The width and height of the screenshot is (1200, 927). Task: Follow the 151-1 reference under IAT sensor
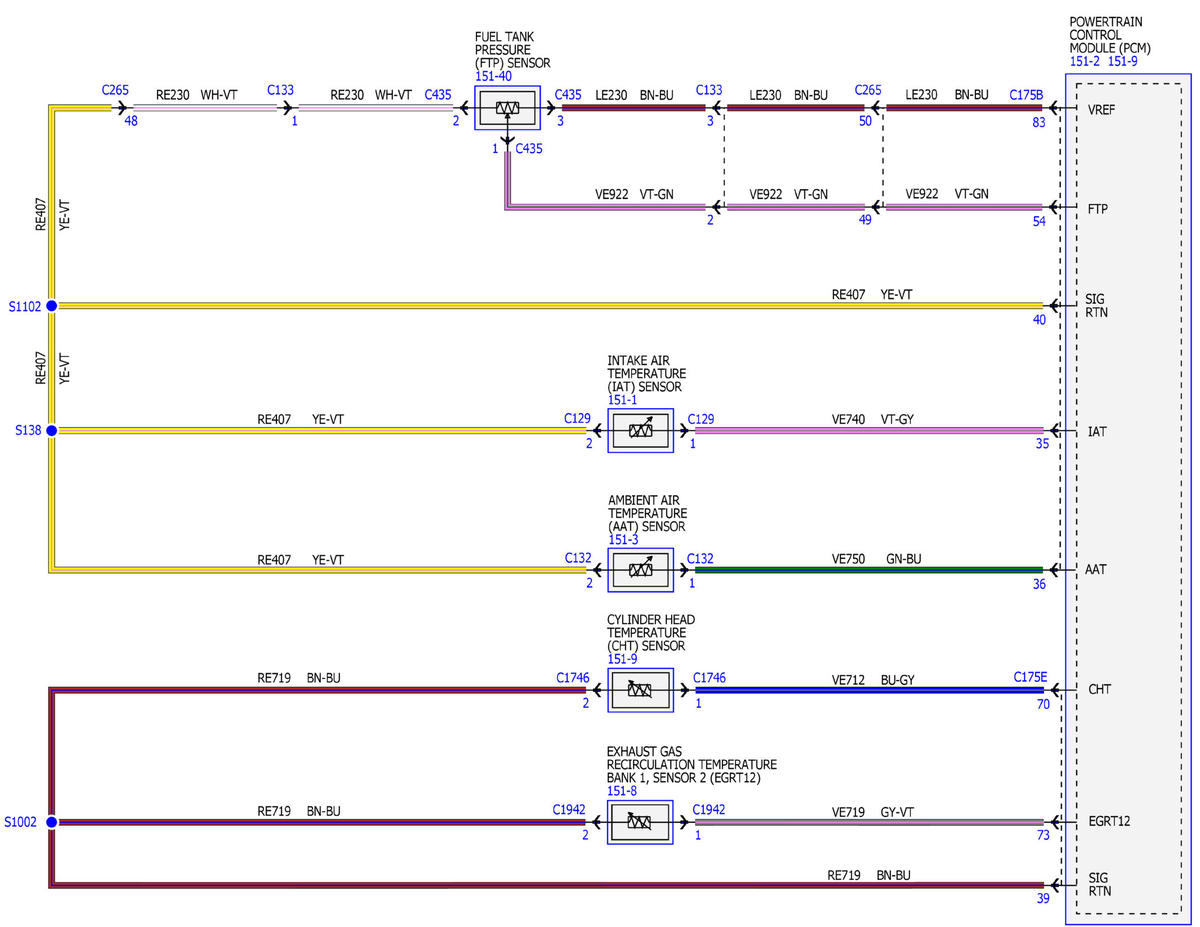tap(623, 400)
